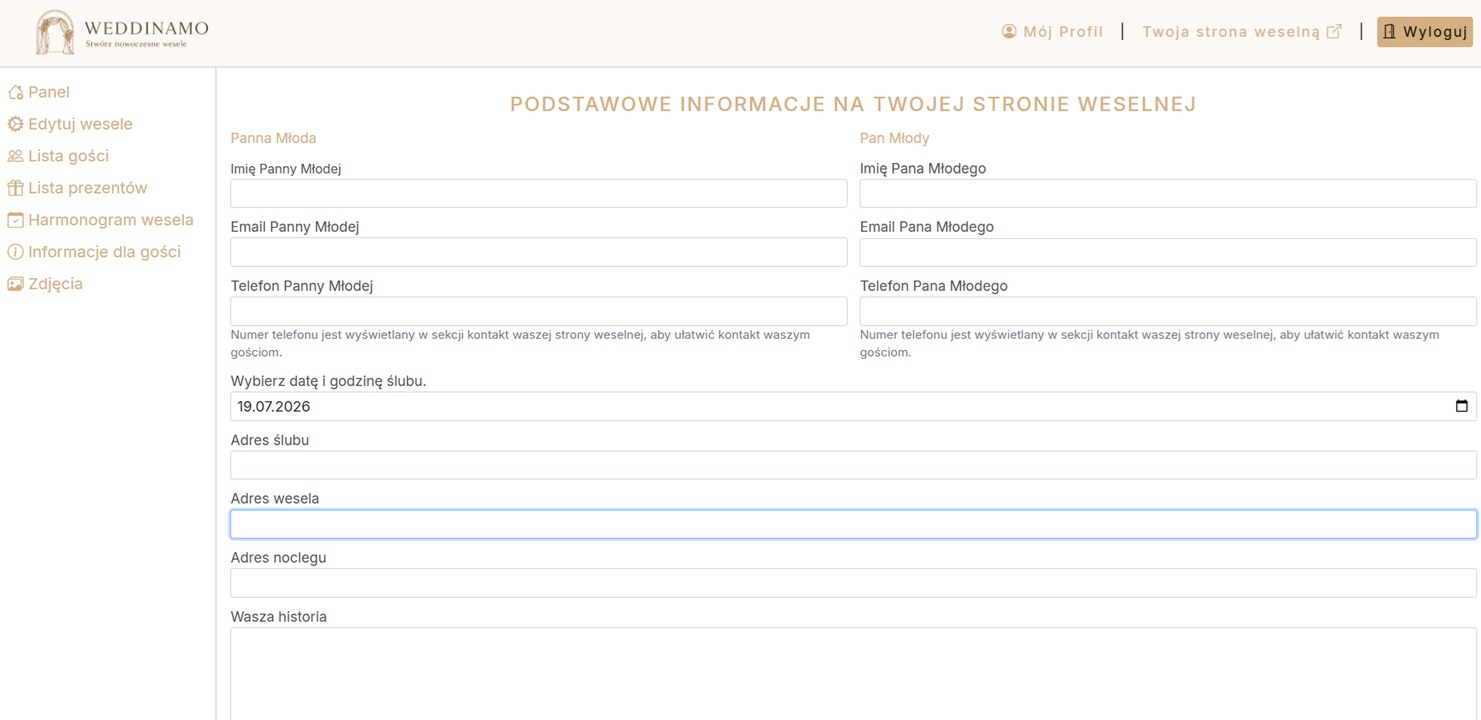Image resolution: width=1481 pixels, height=720 pixels.
Task: Click the Wasza historia text area
Action: pos(853,672)
